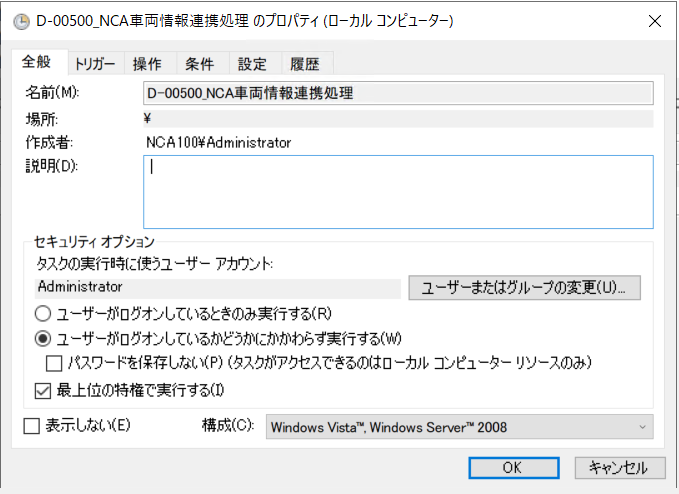Click the 名前 field with D-00500_NCA車両情報連携処理

pos(398,93)
